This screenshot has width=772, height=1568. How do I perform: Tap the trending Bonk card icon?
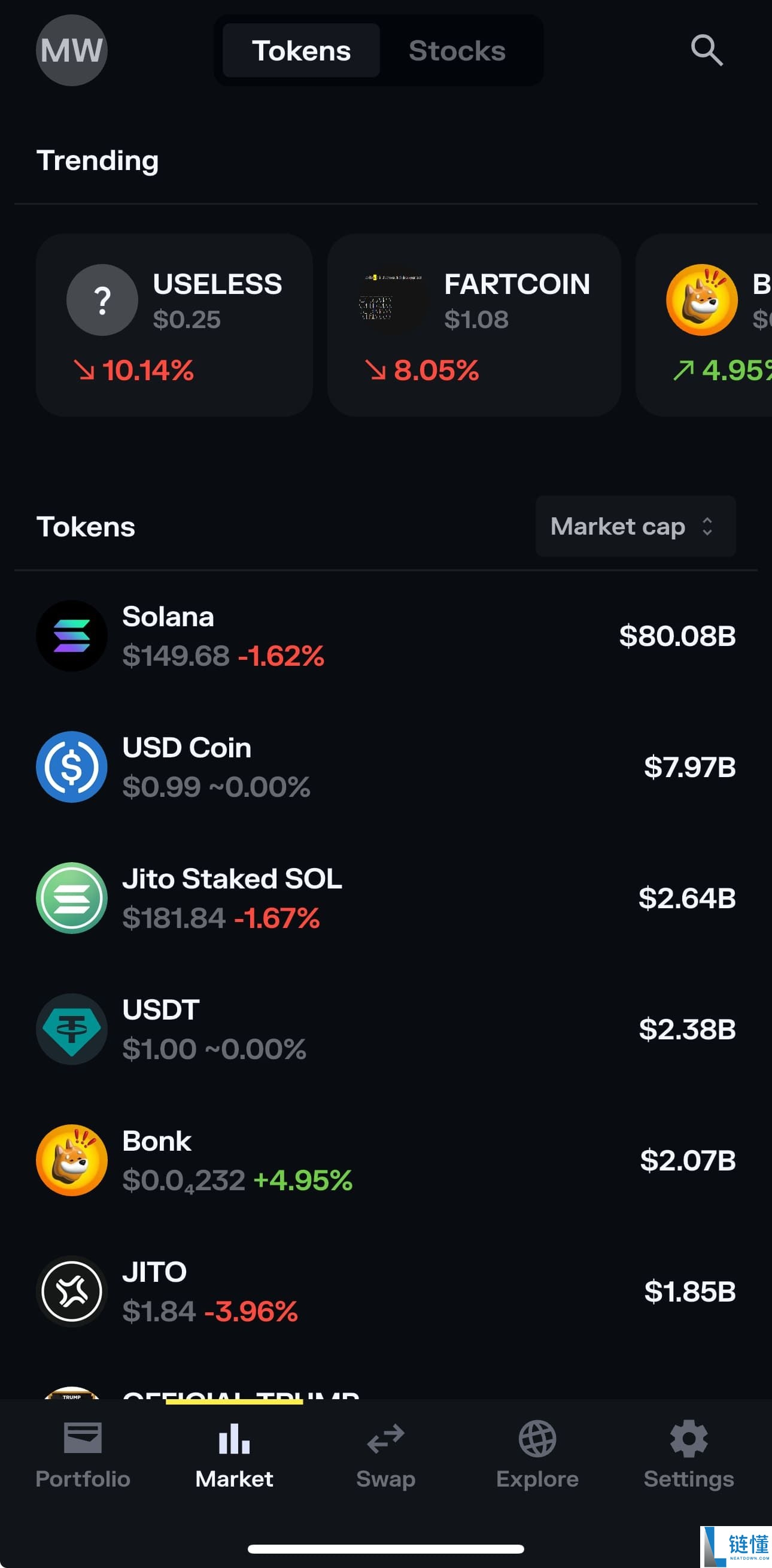701,299
